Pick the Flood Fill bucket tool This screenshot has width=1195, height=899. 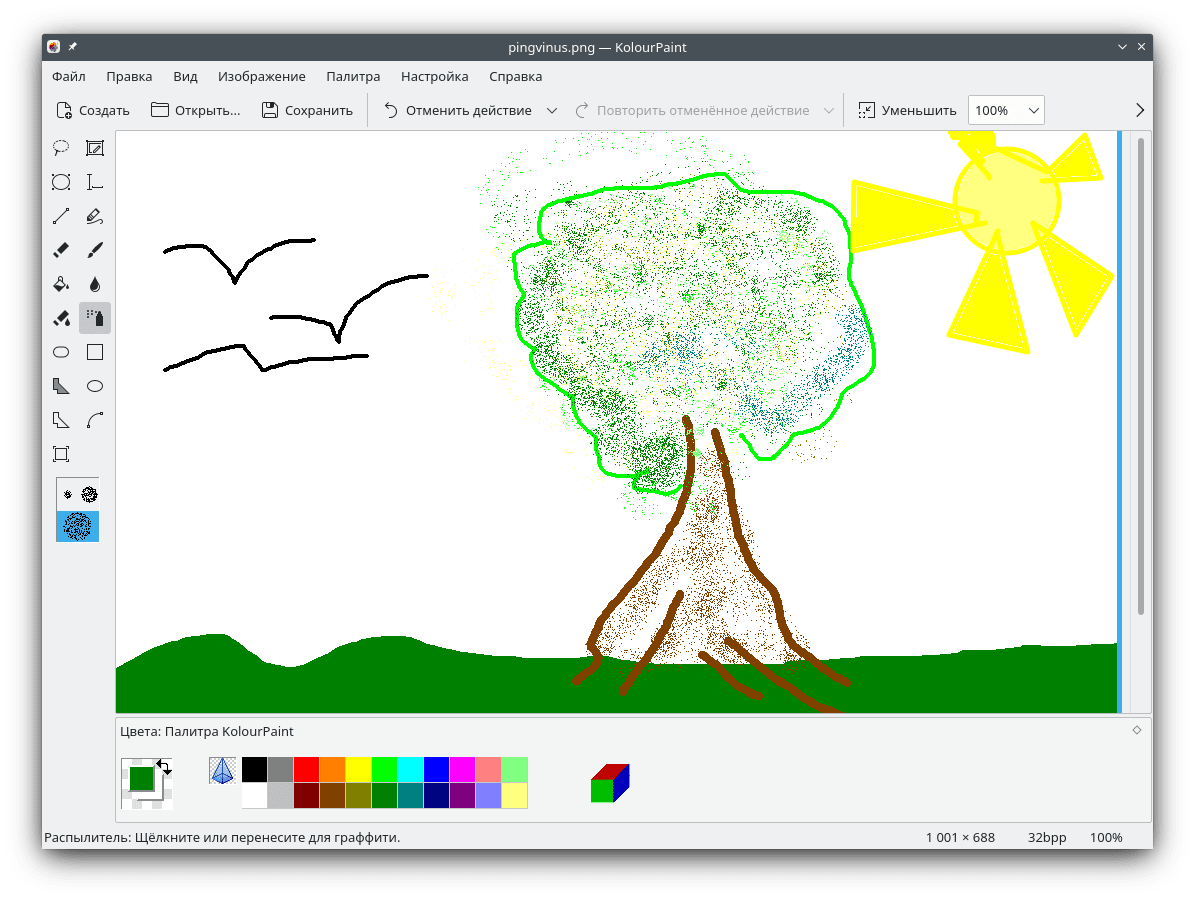tap(61, 284)
